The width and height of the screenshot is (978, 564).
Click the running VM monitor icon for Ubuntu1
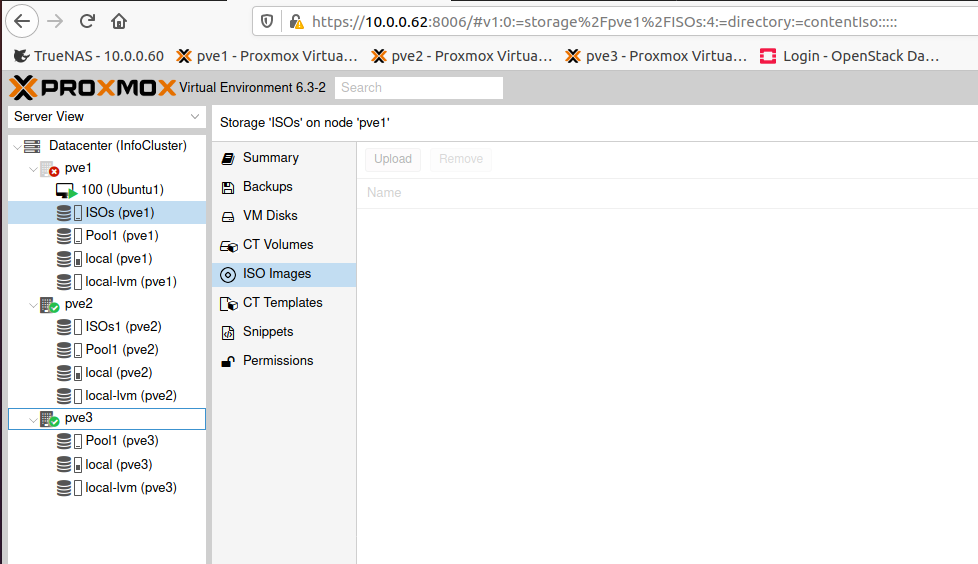pos(66,190)
